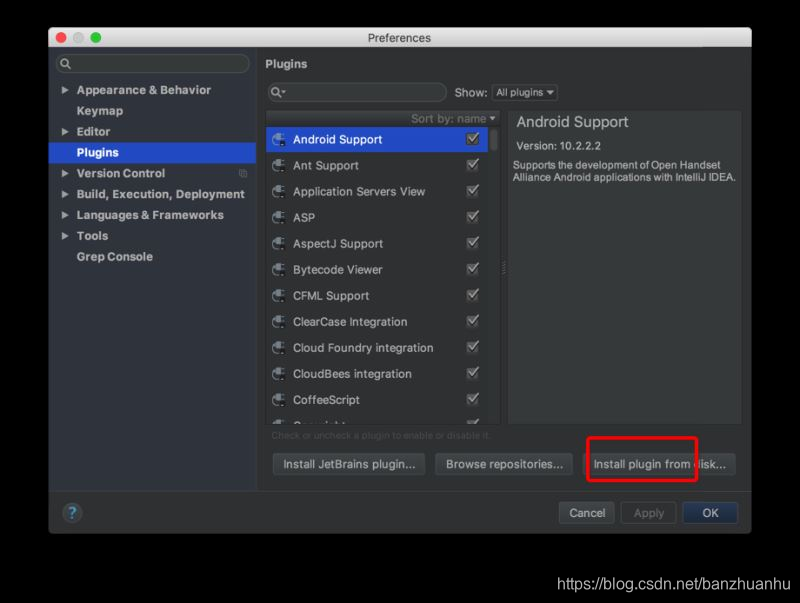The image size is (800, 603).
Task: Click Install JetBrains plugin button
Action: coord(349,464)
